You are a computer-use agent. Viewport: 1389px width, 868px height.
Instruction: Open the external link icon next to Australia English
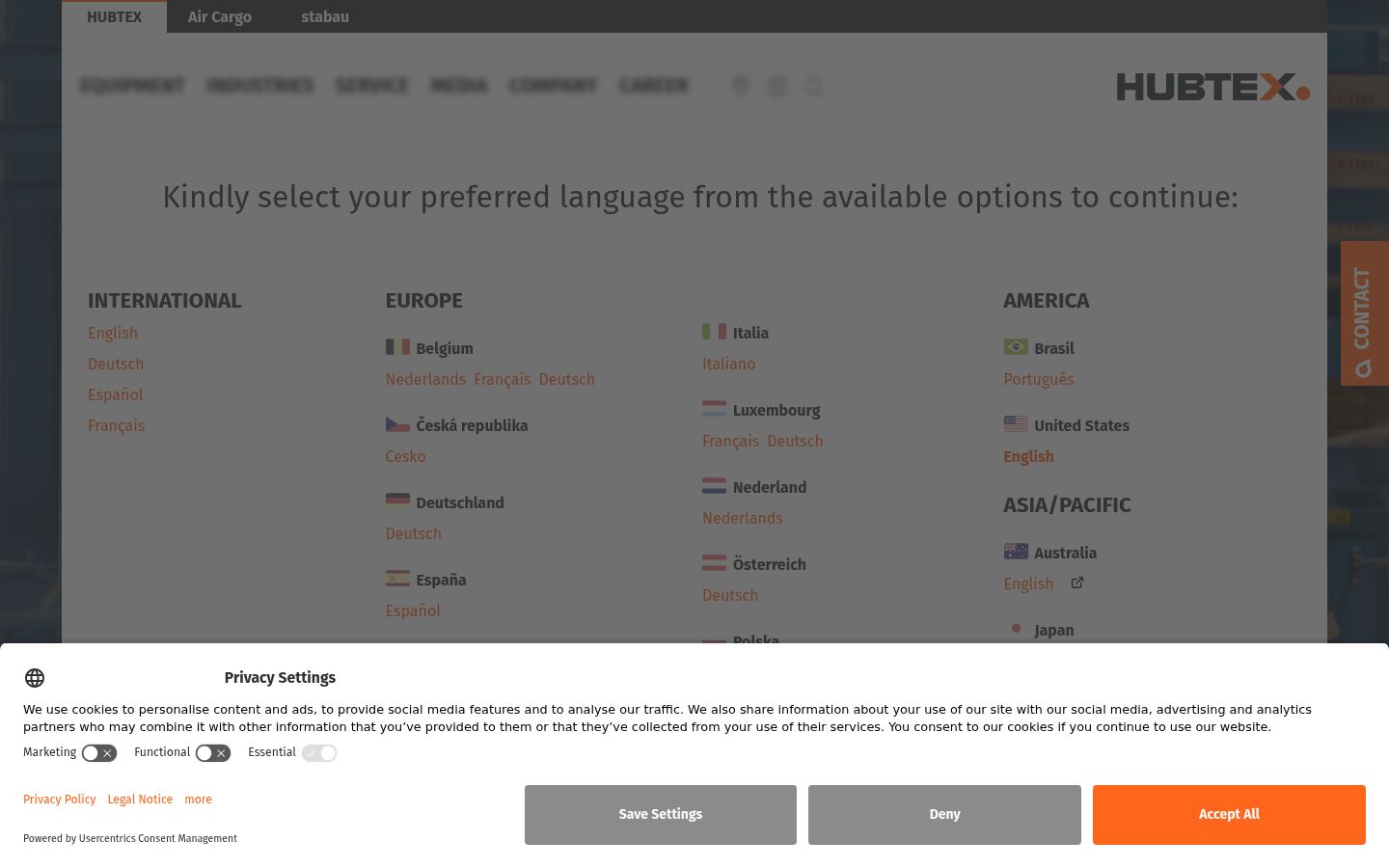[1077, 583]
